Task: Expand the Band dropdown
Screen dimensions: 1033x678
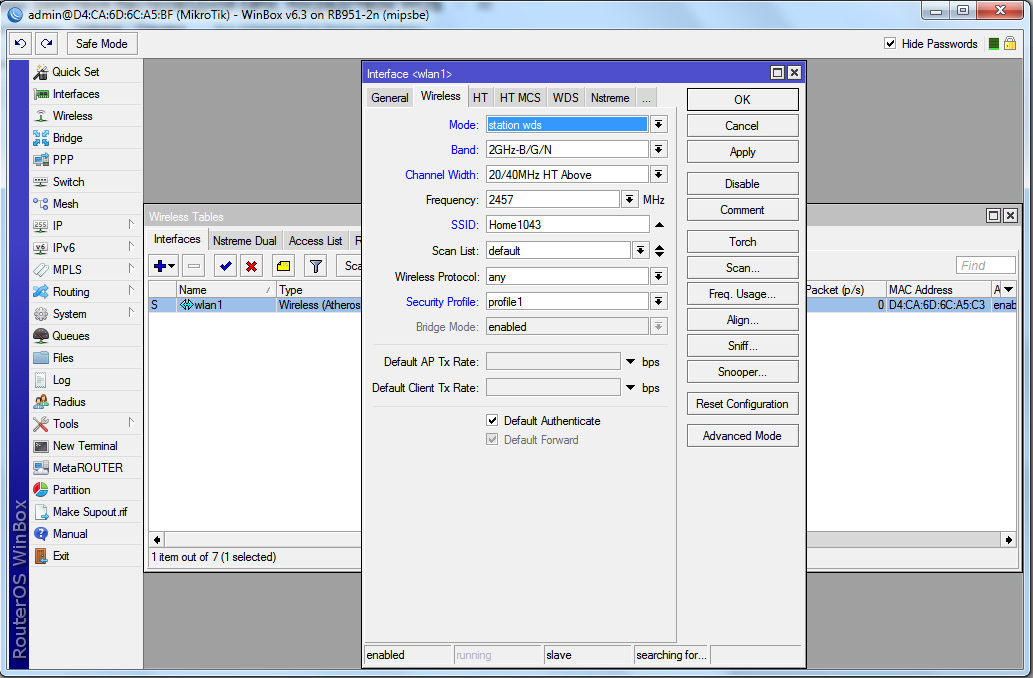Action: click(659, 150)
